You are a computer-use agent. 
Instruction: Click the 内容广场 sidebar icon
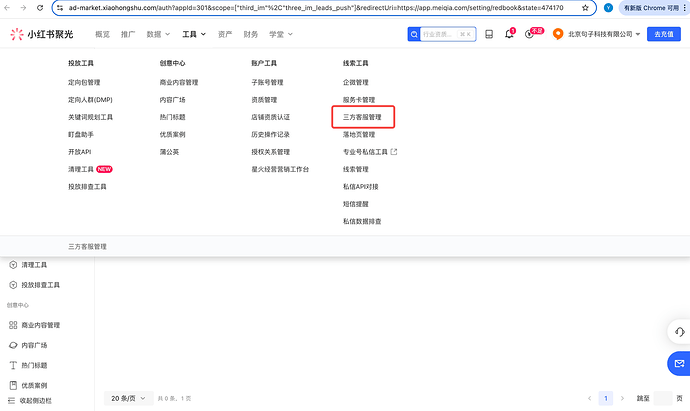point(13,345)
